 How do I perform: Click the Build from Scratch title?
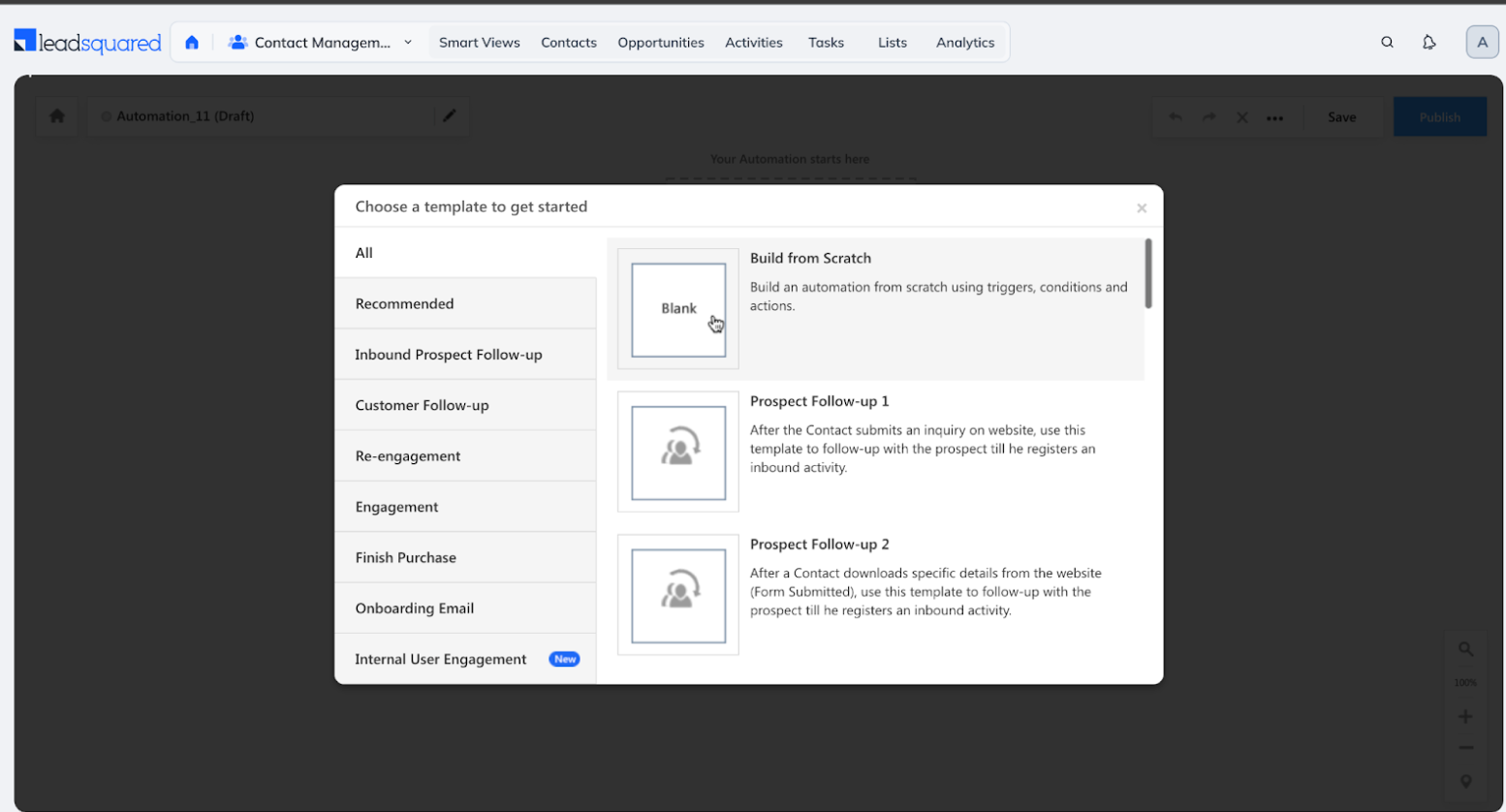[x=810, y=258]
